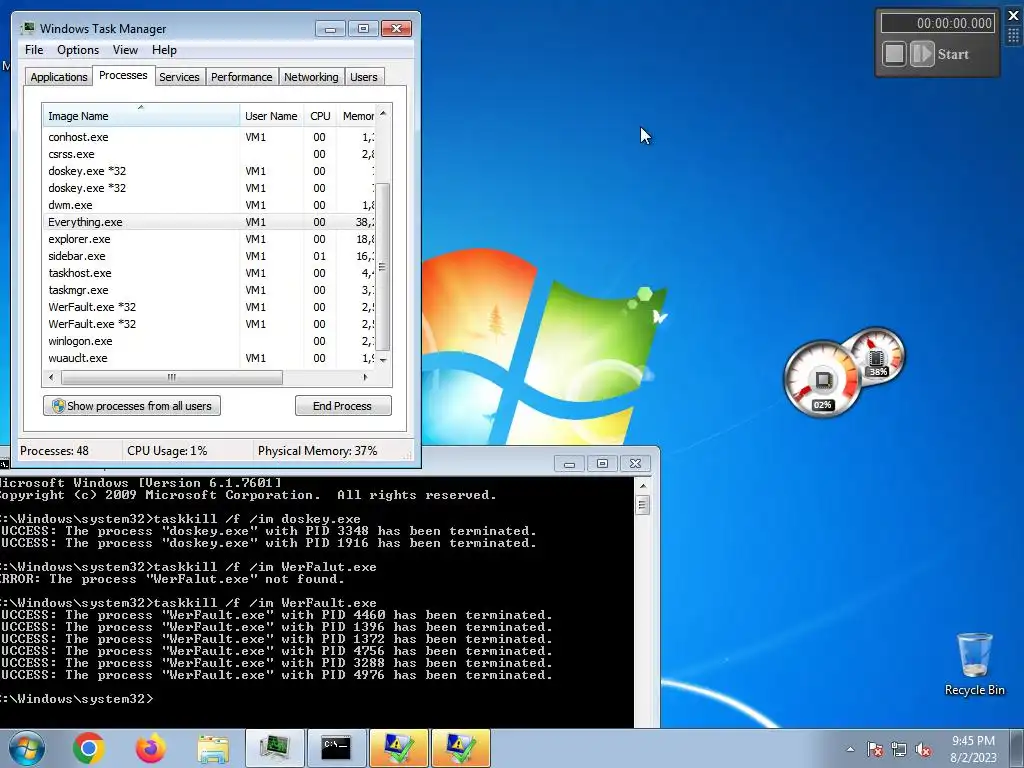1024x768 pixels.
Task: Open the Help menu in Task Manager
Action: (x=164, y=50)
